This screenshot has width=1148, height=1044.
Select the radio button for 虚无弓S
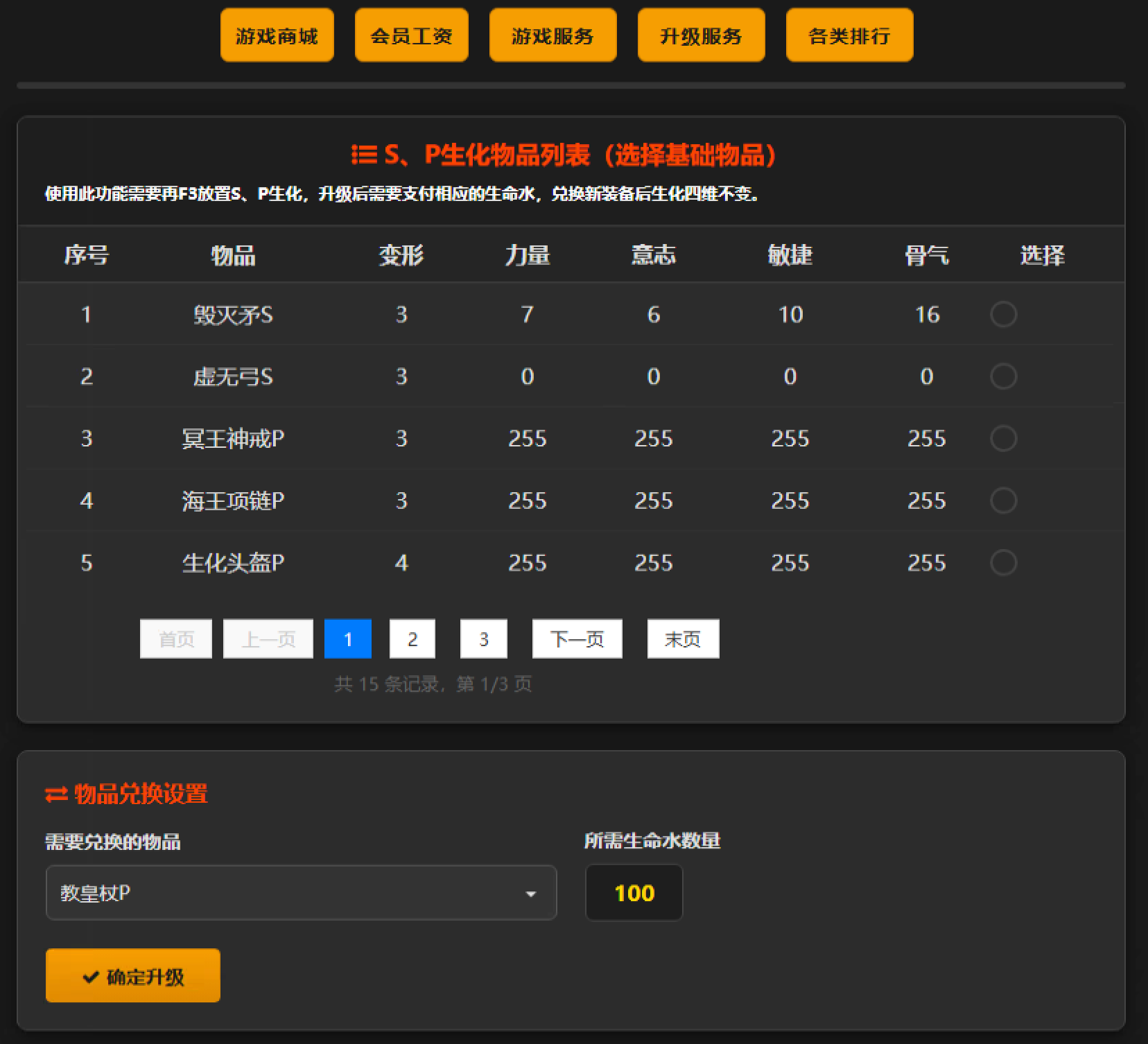(1003, 376)
